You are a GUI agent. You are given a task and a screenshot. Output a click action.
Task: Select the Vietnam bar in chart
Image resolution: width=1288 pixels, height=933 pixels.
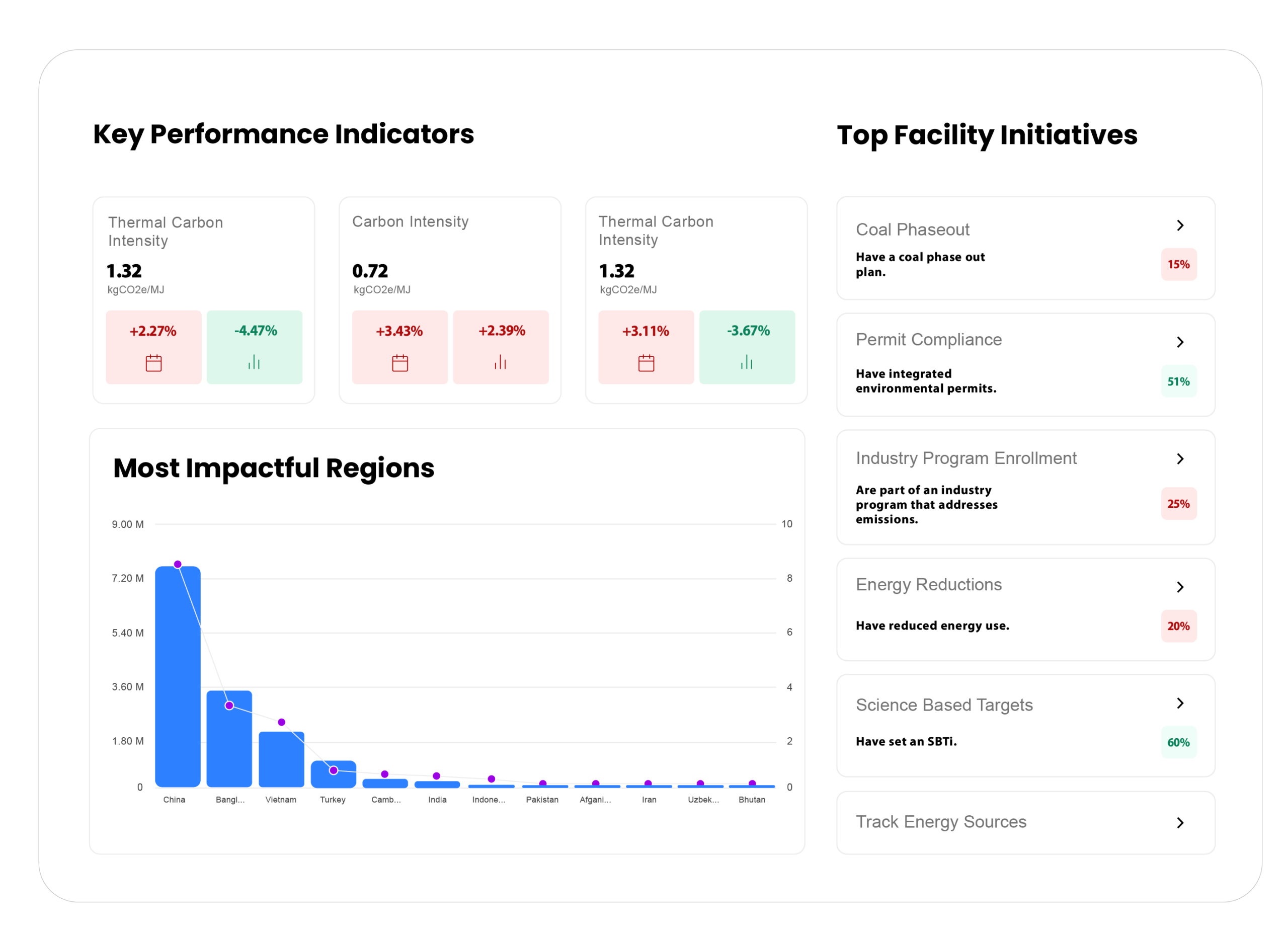click(x=282, y=759)
